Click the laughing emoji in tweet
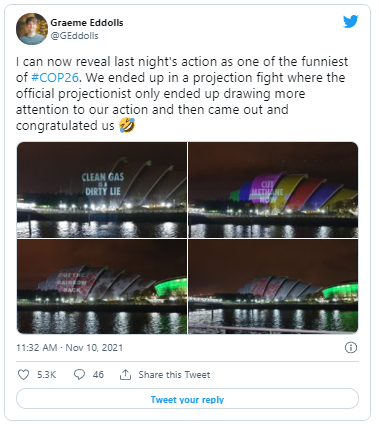379x427 pixels. coord(127,125)
